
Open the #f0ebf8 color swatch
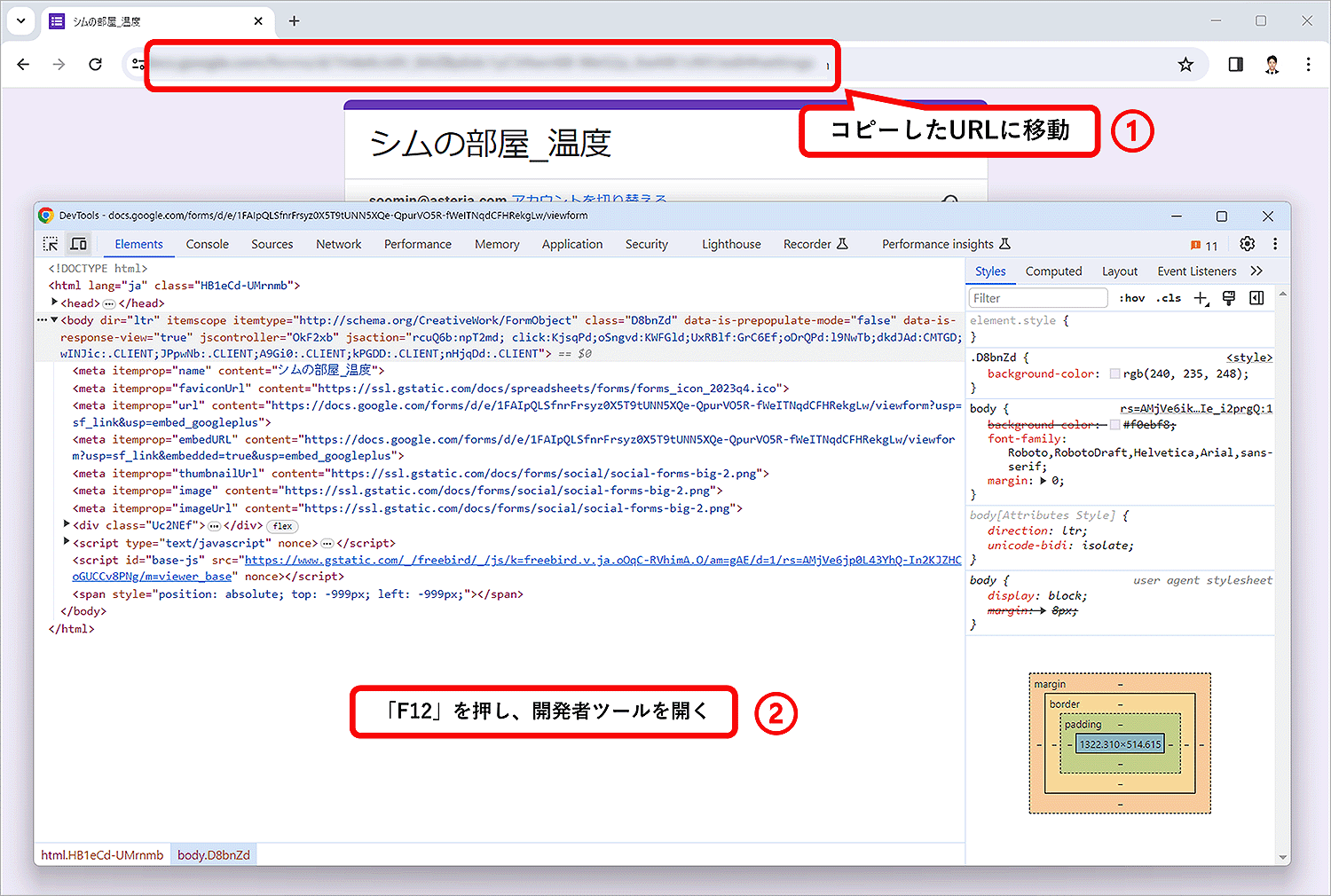pyautogui.click(x=1114, y=425)
